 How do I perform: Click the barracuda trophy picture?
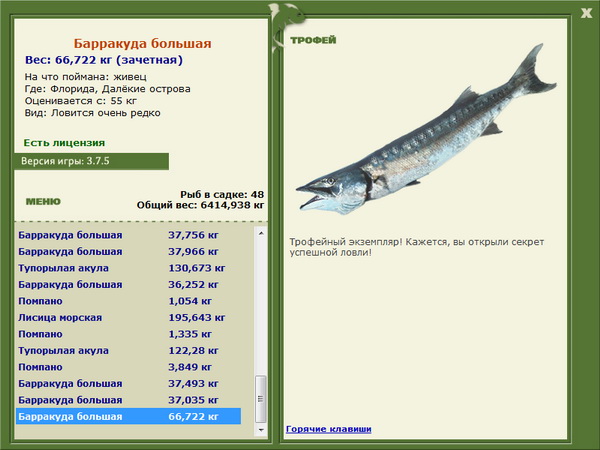pyautogui.click(x=426, y=130)
